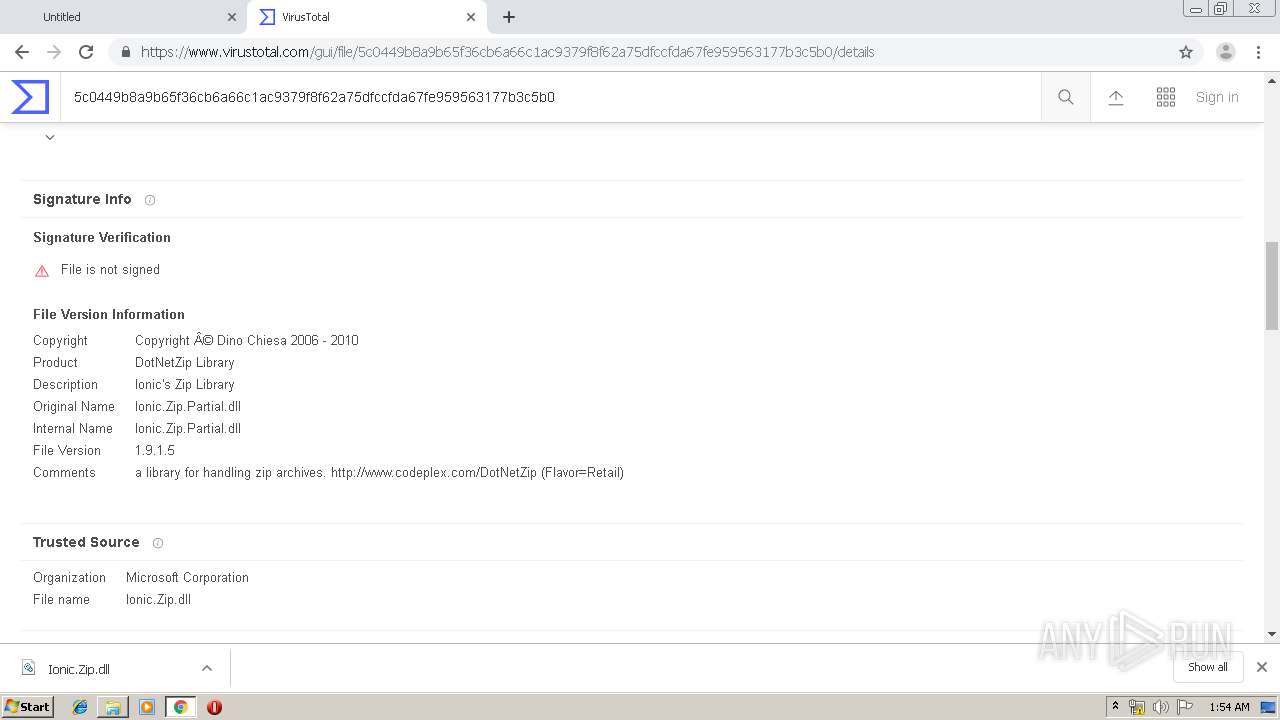Open the VirusTotal search icon
Image resolution: width=1280 pixels, height=720 pixels.
point(1066,97)
